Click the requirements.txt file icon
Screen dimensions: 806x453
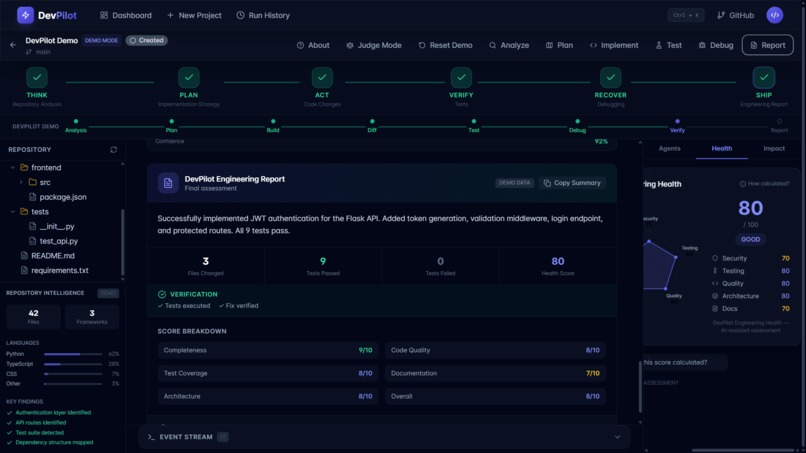coord(24,270)
